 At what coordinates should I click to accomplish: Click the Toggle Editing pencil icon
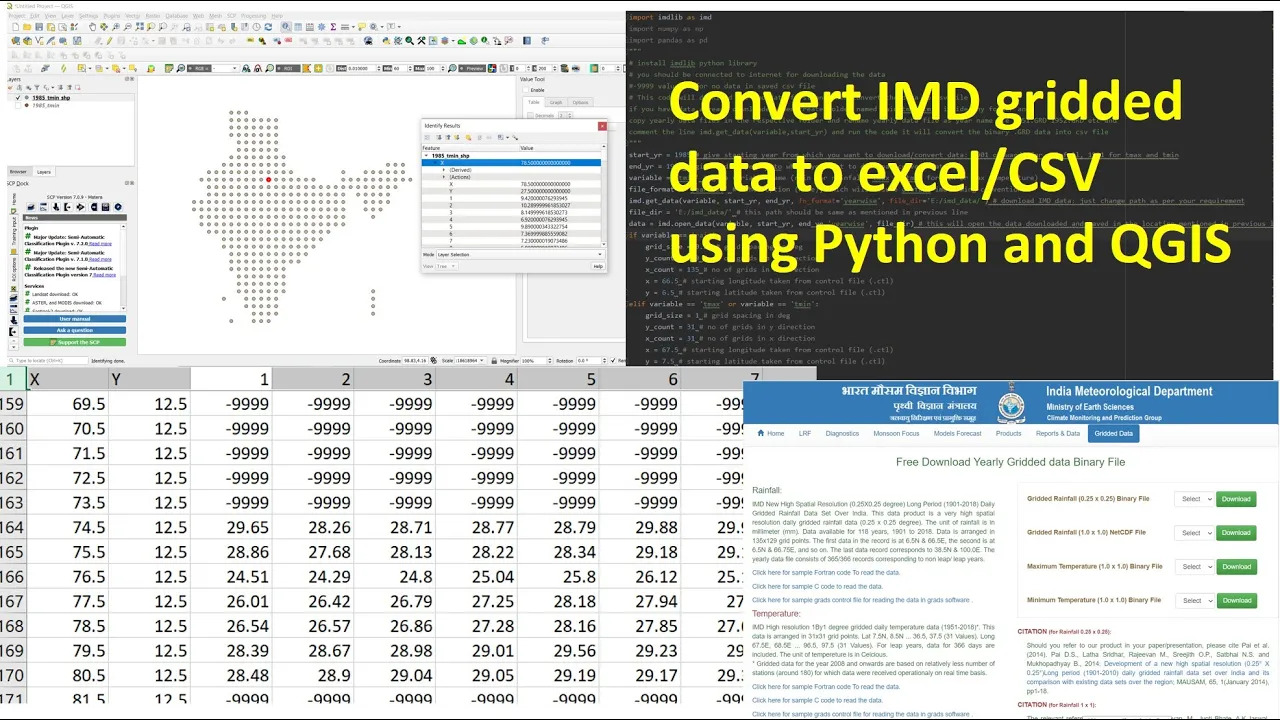tap(109, 41)
